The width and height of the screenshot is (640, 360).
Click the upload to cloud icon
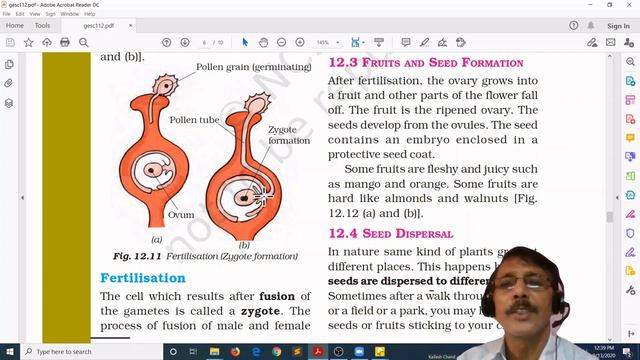click(x=47, y=42)
